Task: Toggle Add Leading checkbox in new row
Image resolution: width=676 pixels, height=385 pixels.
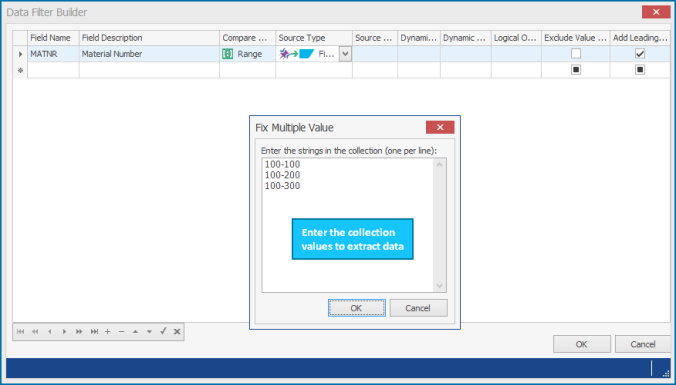Action: tap(640, 69)
